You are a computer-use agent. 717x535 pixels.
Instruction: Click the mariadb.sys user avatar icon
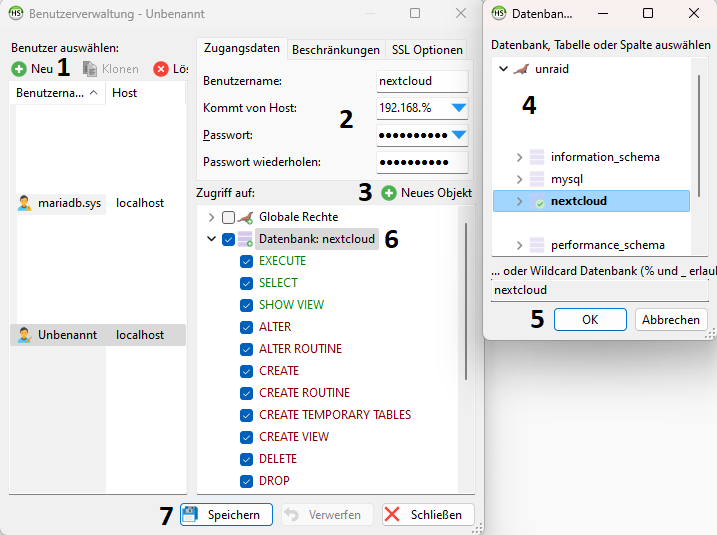tap(24, 203)
